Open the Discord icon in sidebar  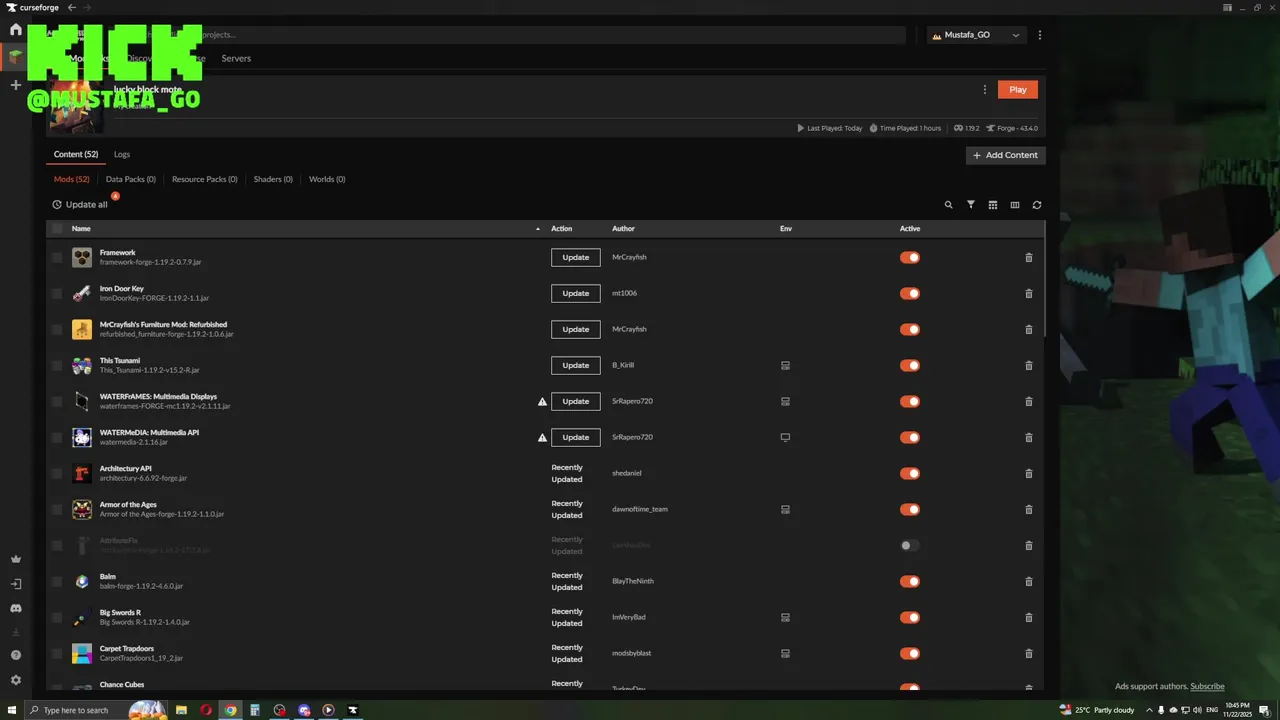[x=15, y=608]
